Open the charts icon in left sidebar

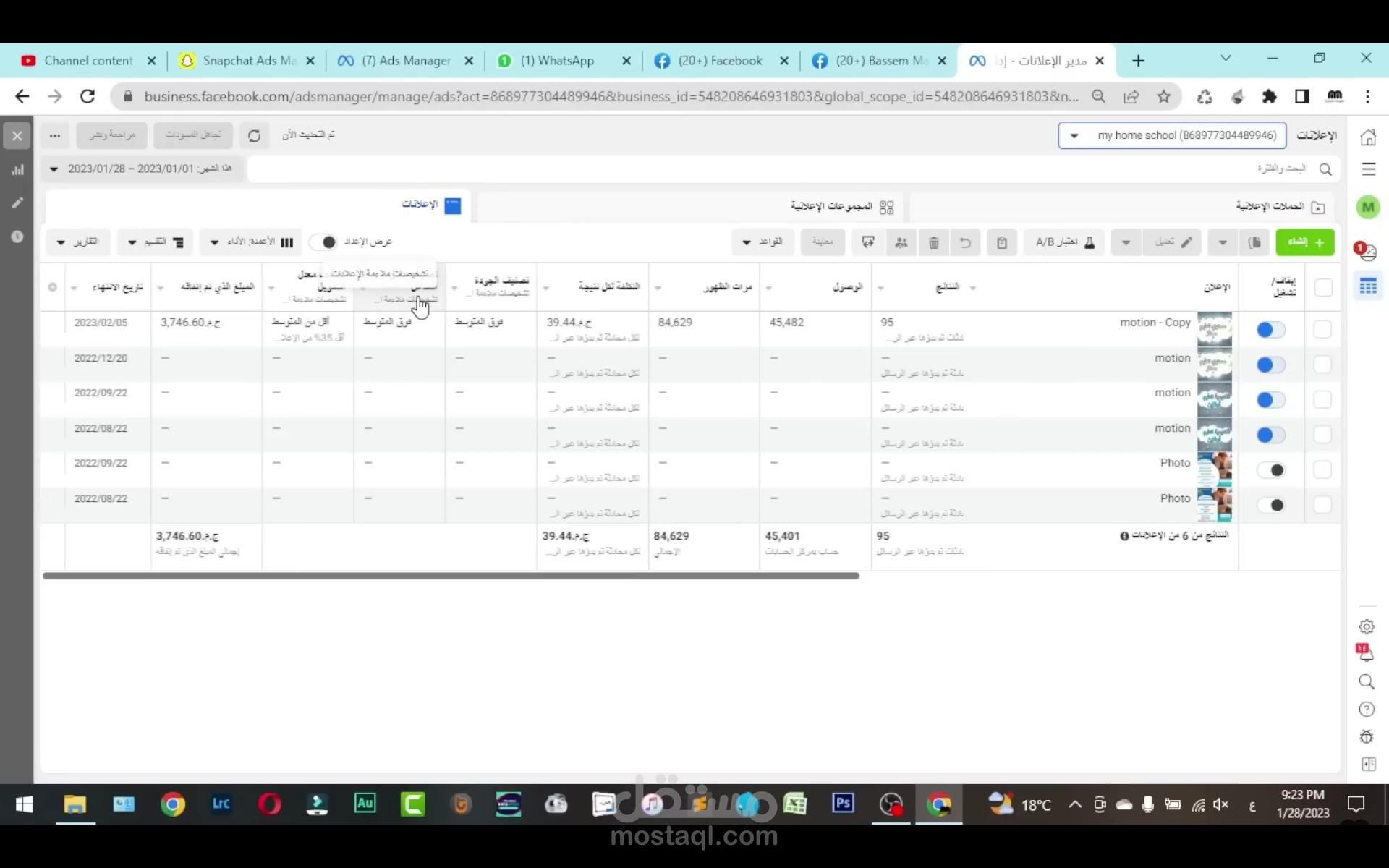pyautogui.click(x=17, y=170)
